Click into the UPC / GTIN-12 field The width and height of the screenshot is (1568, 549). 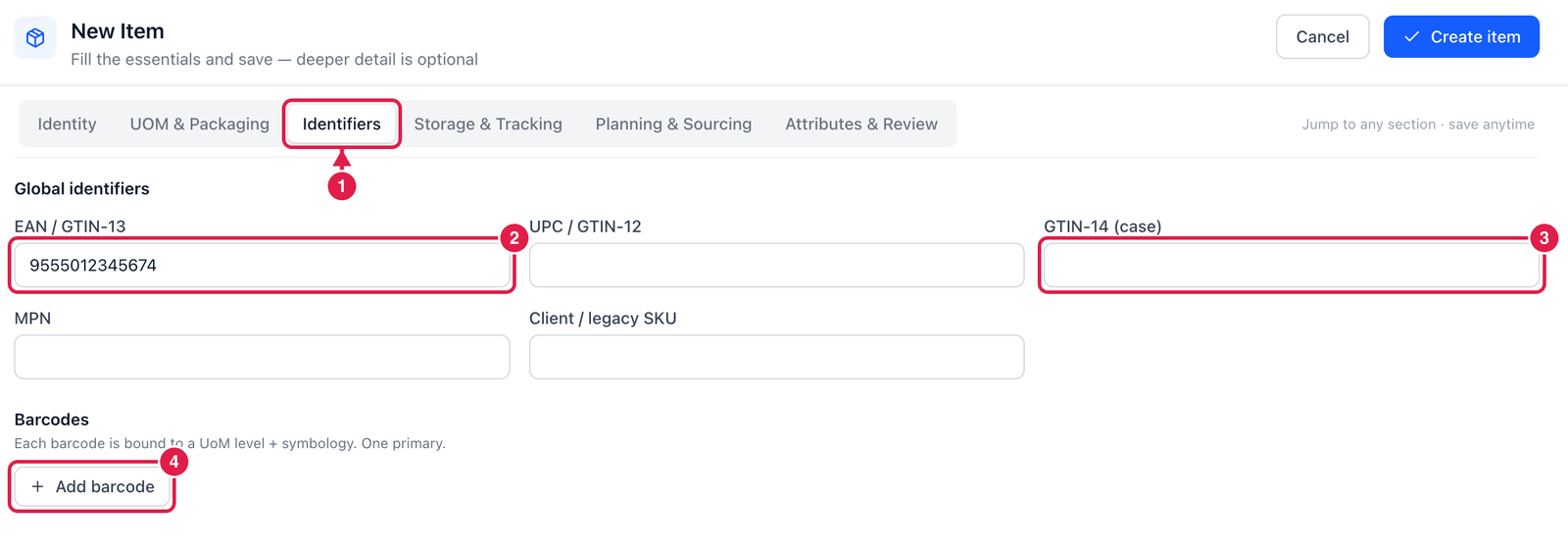click(x=776, y=266)
